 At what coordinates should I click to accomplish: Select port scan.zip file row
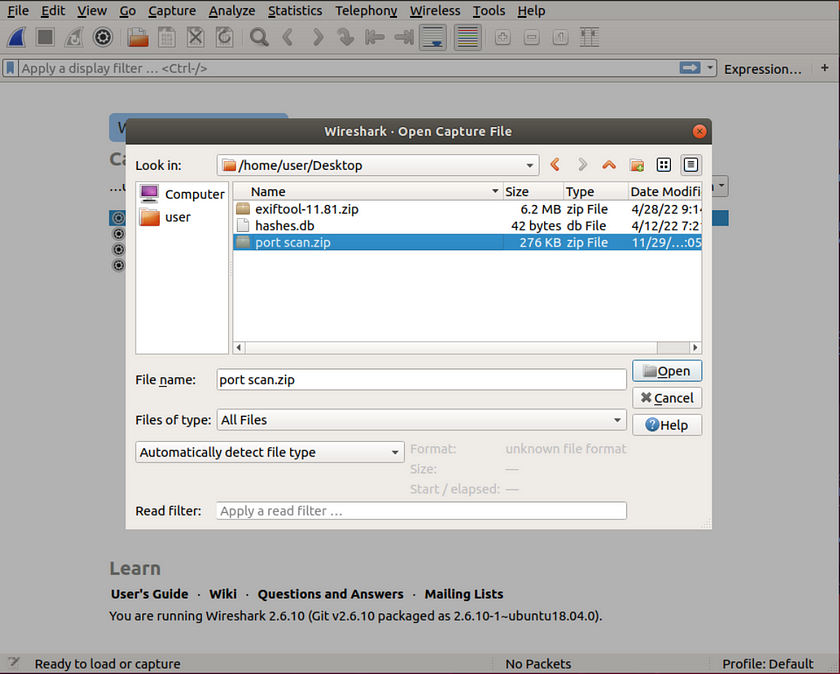click(467, 242)
